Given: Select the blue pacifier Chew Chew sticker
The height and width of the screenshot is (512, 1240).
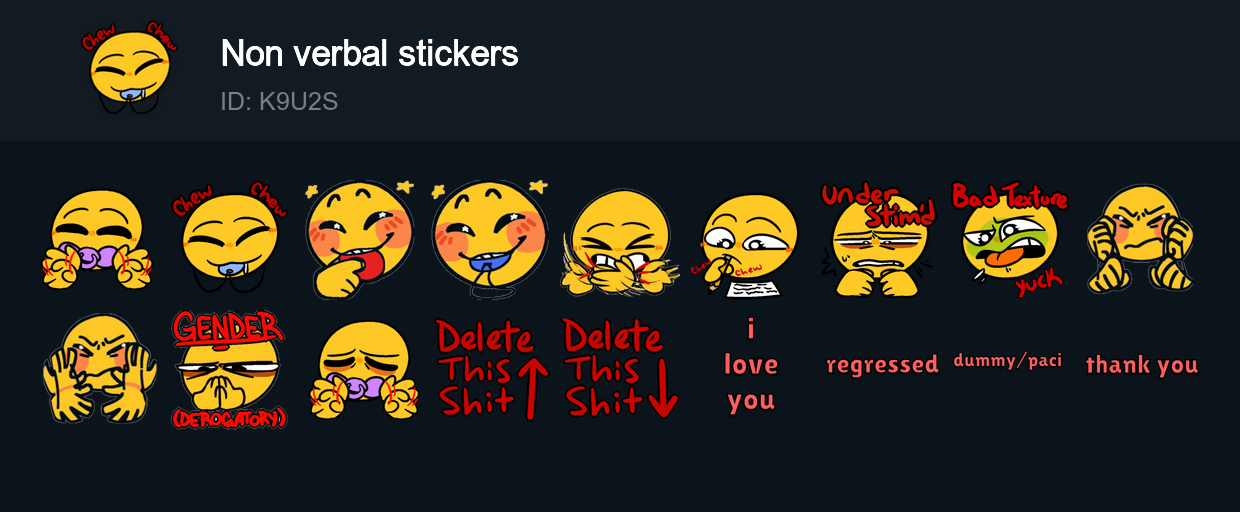Looking at the screenshot, I should (x=230, y=238).
